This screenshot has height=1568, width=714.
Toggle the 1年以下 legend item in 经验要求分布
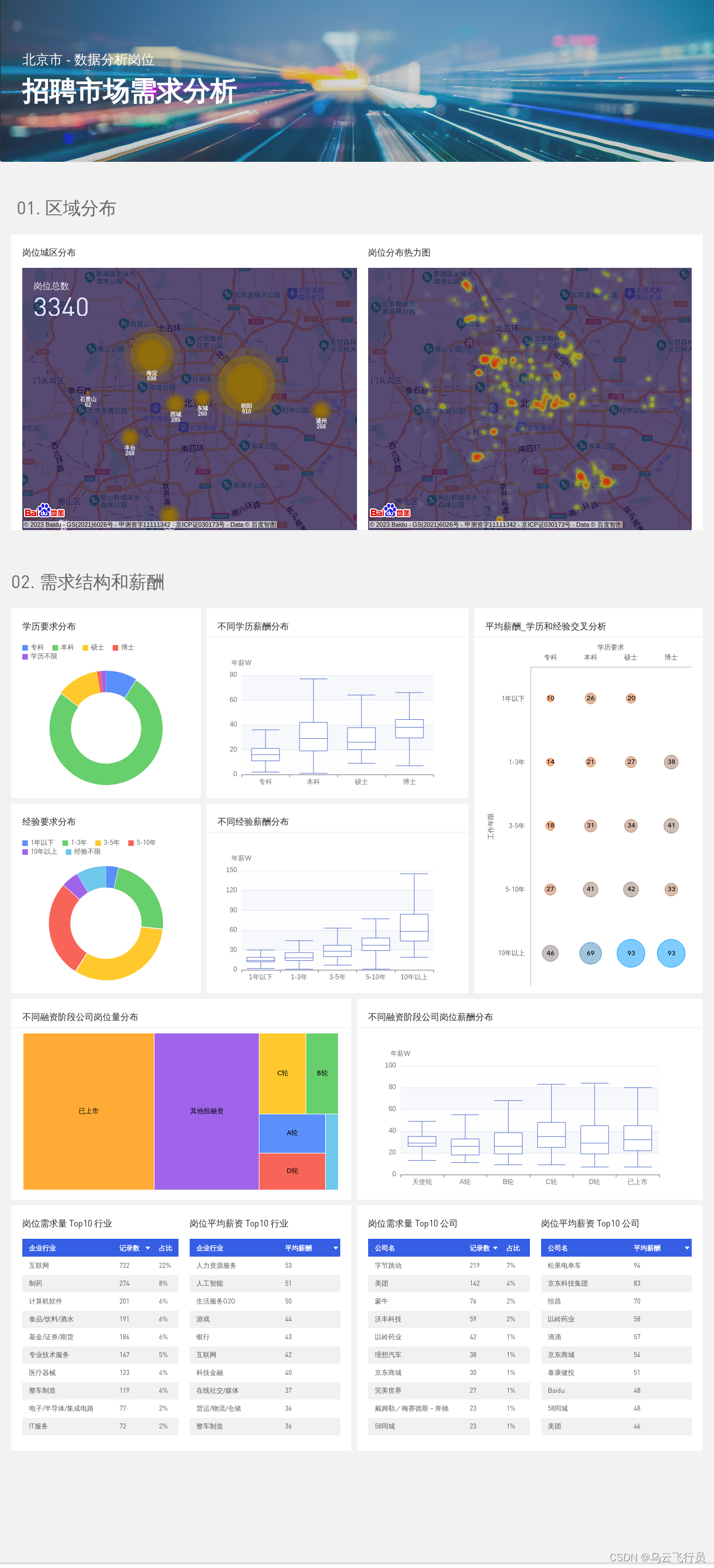pyautogui.click(x=38, y=843)
